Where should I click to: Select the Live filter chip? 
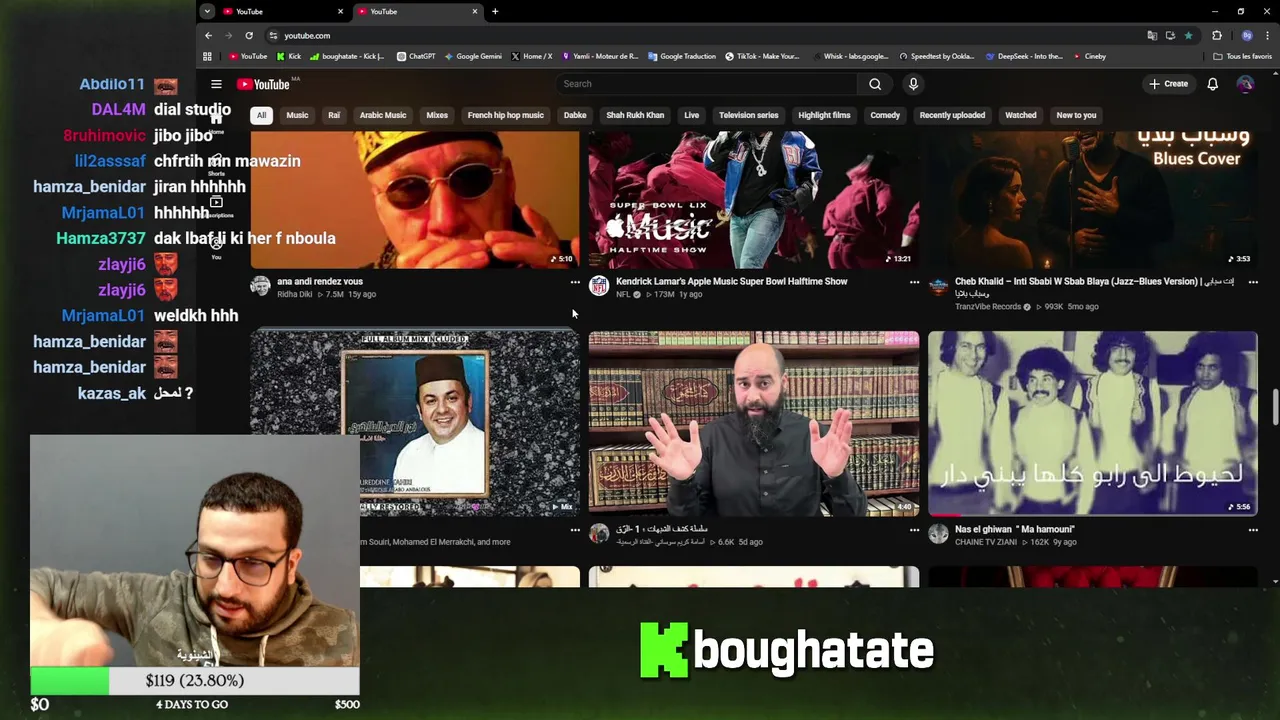click(x=691, y=115)
